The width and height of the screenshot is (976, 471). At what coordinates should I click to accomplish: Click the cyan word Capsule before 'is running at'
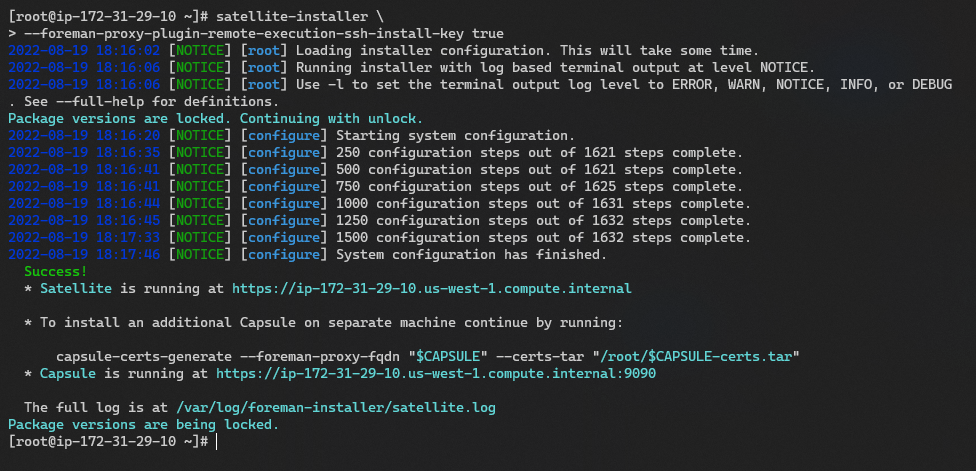pos(68,373)
